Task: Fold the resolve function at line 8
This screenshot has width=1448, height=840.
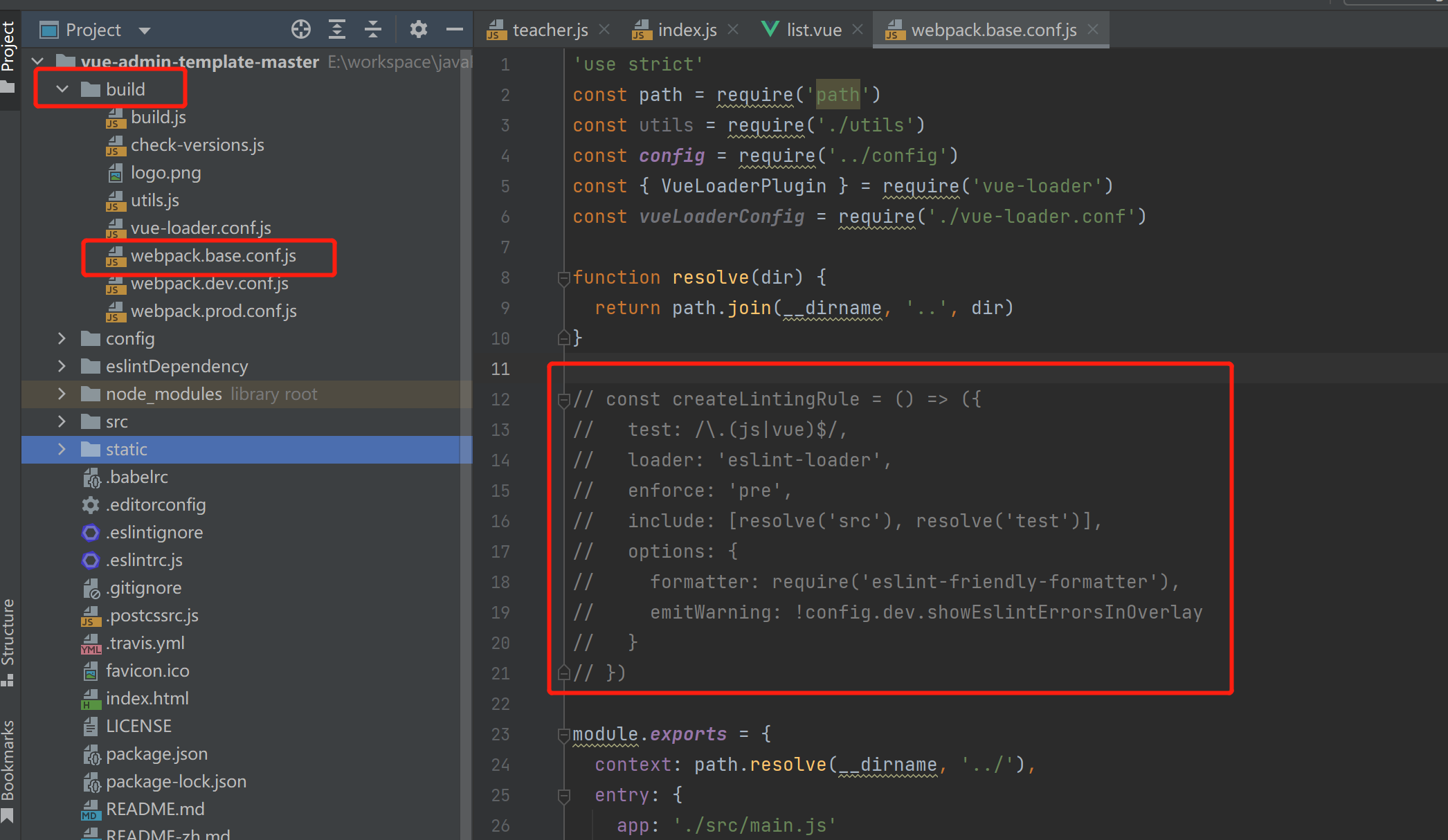Action: (563, 278)
